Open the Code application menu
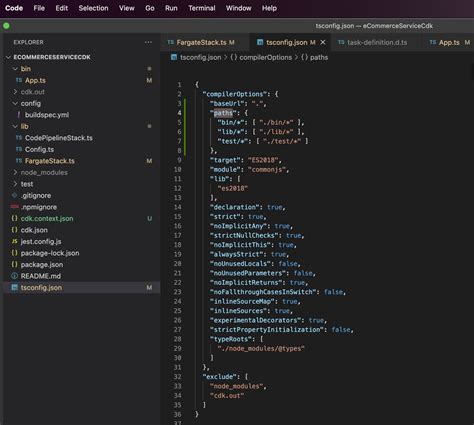Viewport: 474px width, 425px height. tap(14, 8)
